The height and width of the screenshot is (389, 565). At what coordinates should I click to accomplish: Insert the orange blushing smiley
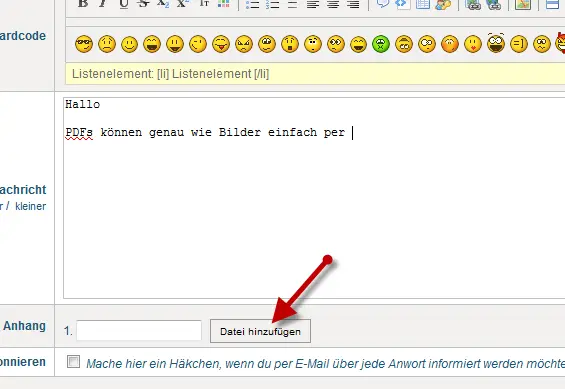pyautogui.click(x=450, y=44)
